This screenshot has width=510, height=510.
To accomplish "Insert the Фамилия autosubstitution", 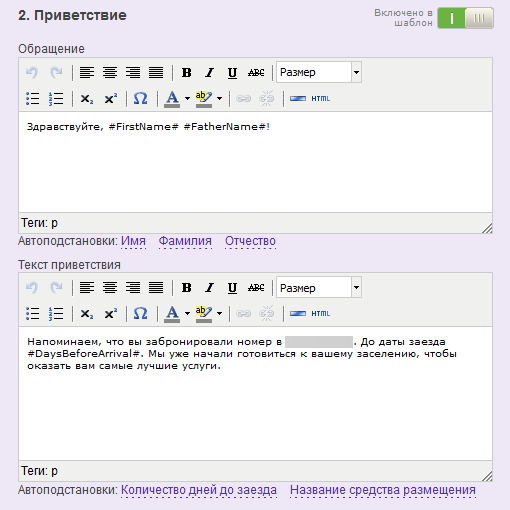I will pyautogui.click(x=185, y=241).
